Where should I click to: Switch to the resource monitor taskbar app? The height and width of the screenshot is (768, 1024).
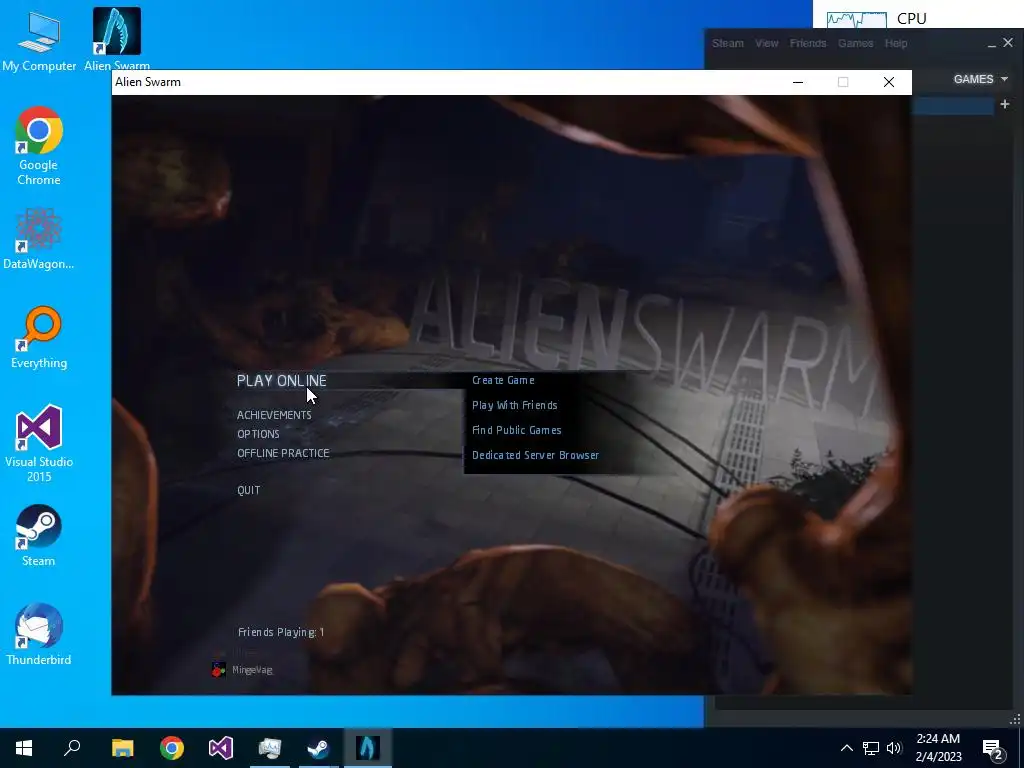[270, 748]
